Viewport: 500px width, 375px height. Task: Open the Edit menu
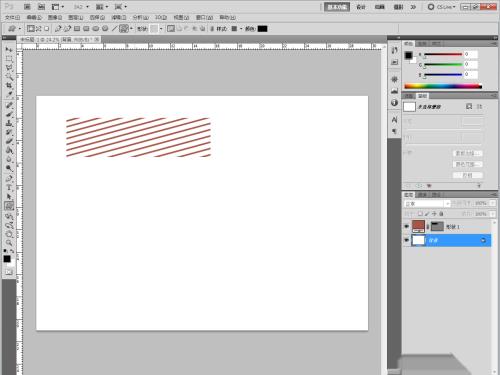(x=34, y=17)
